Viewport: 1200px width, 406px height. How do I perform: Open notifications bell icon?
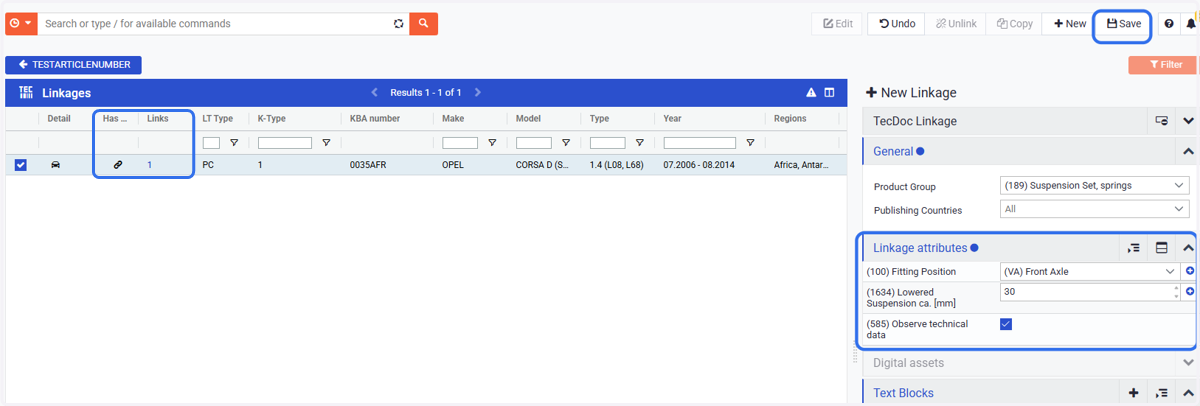(1190, 23)
